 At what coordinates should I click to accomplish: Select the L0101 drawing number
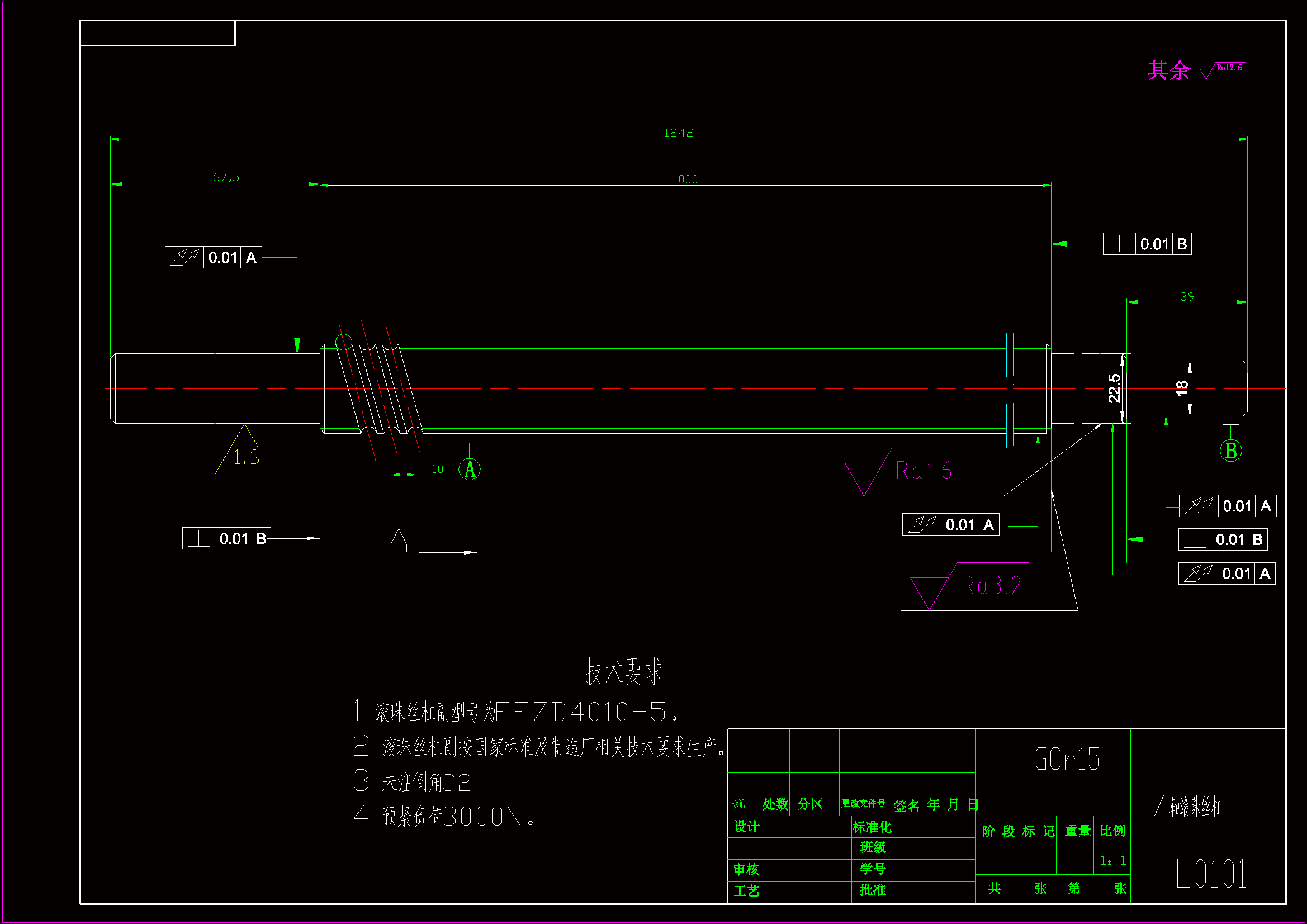pos(1211,874)
